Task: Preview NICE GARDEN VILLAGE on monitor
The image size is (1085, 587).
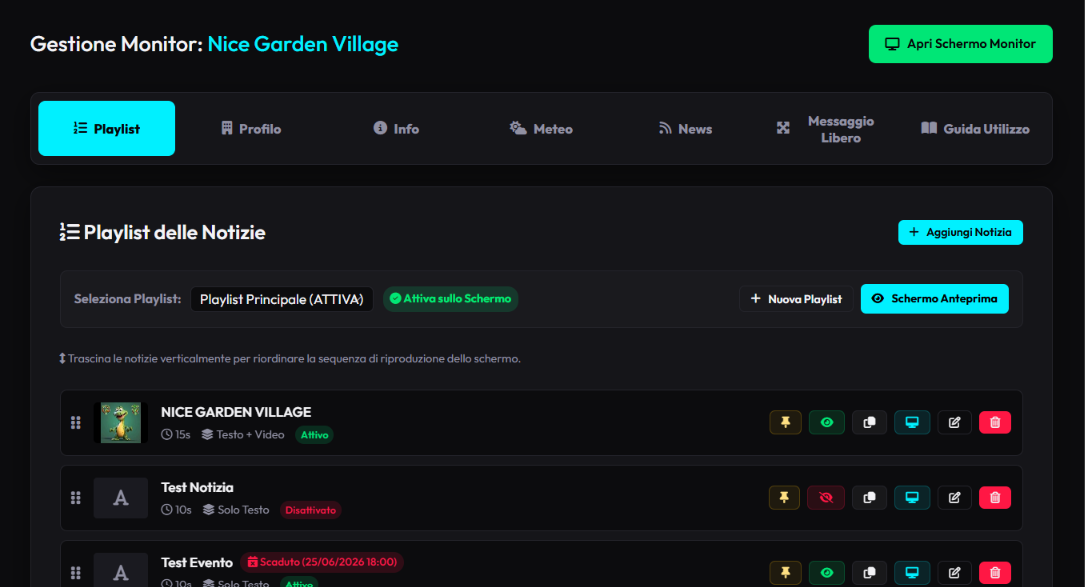Action: [912, 422]
